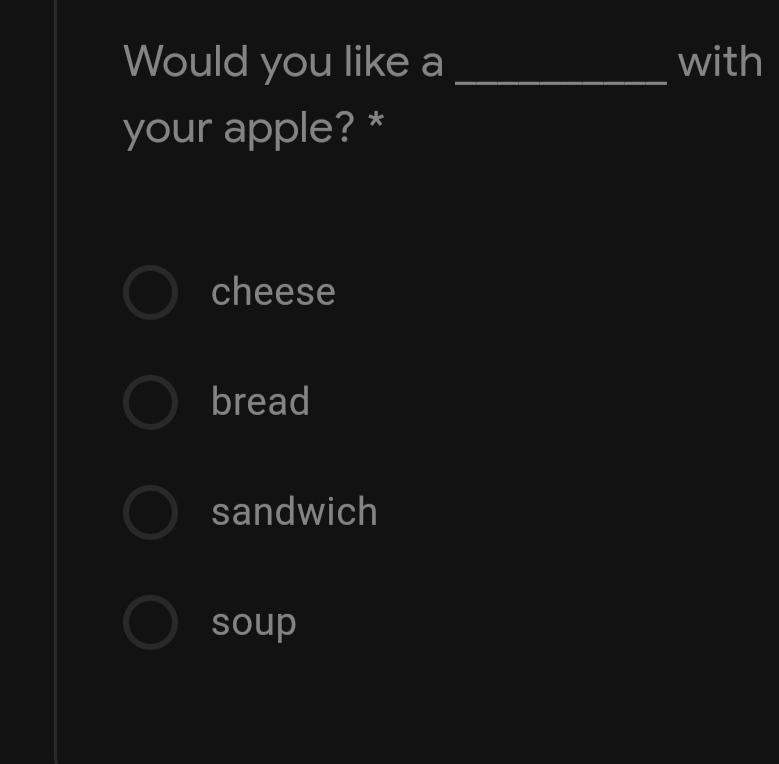Click the "cheese" option label
Image resolution: width=779 pixels, height=764 pixels.
point(273,292)
